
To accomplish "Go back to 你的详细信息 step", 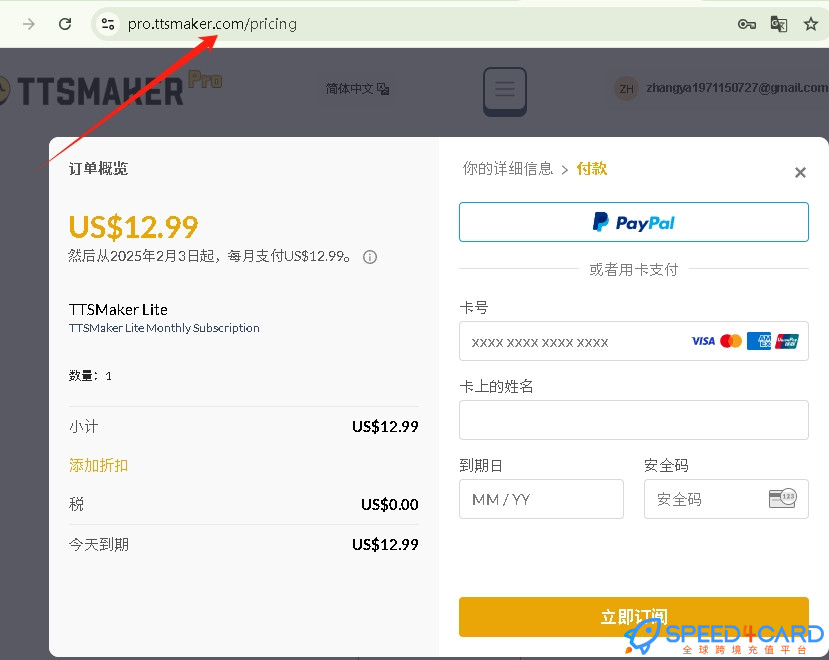I will [x=508, y=169].
